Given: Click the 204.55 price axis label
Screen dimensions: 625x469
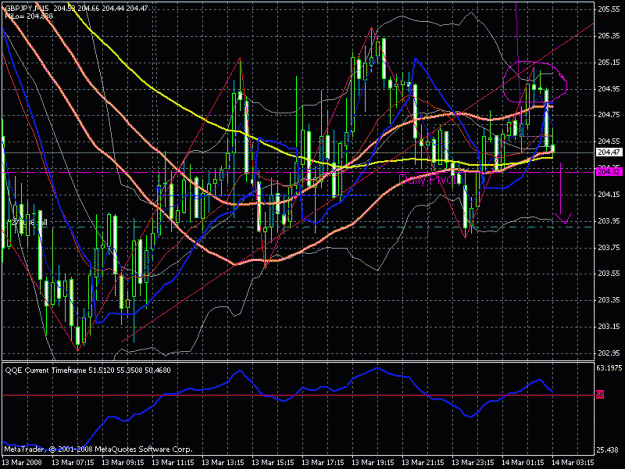Looking at the screenshot, I should tap(609, 141).
